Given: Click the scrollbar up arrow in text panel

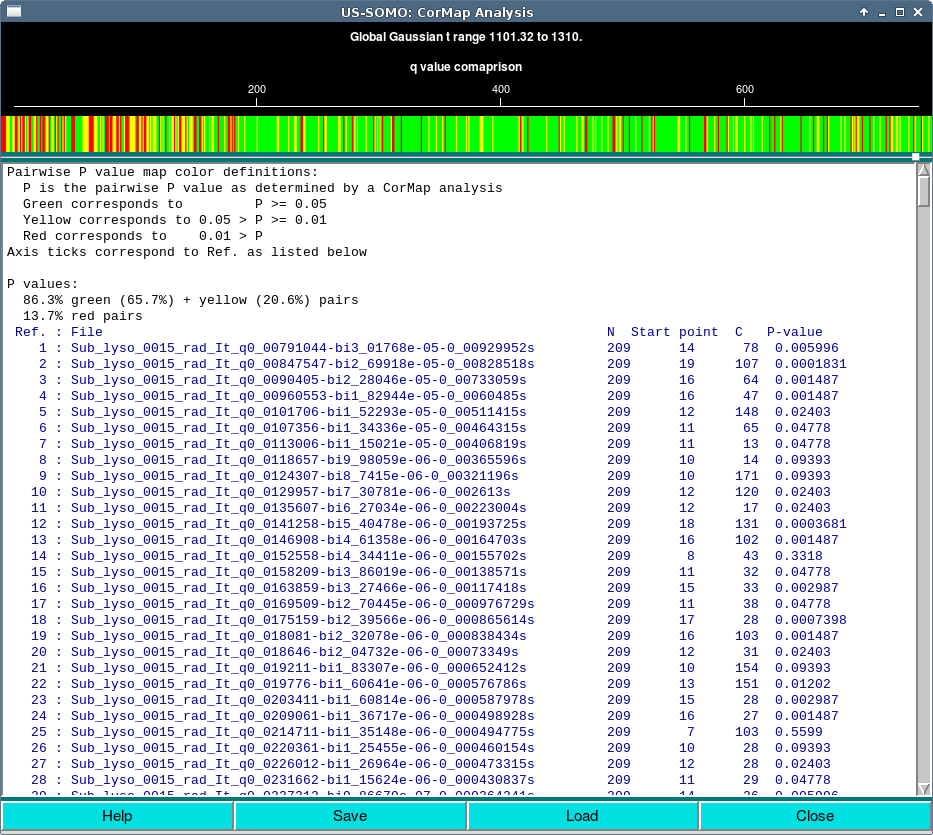Looking at the screenshot, I should [924, 170].
